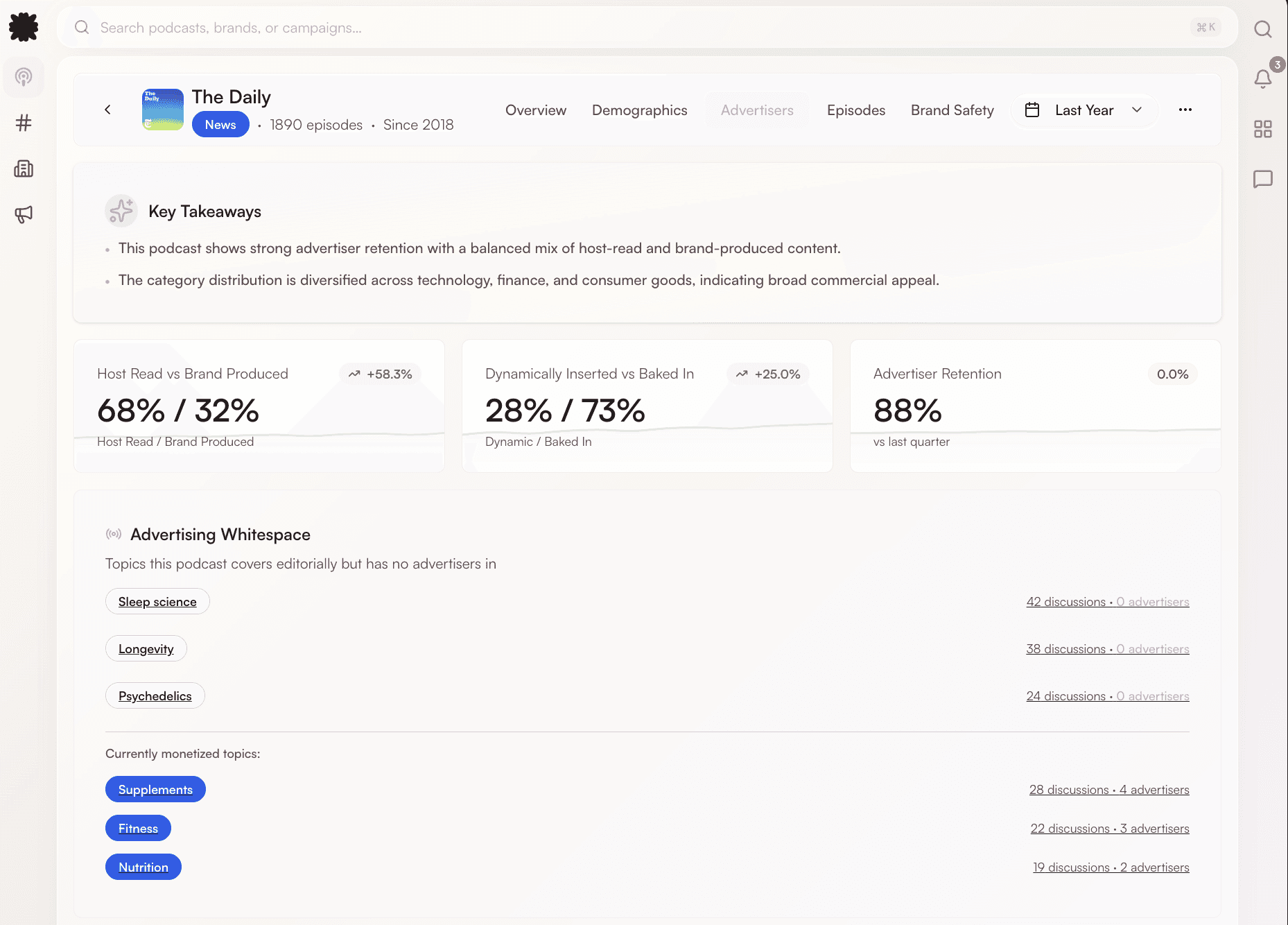Viewport: 1288px width, 925px height.
Task: Open the Fitness monetized topic
Action: click(138, 828)
